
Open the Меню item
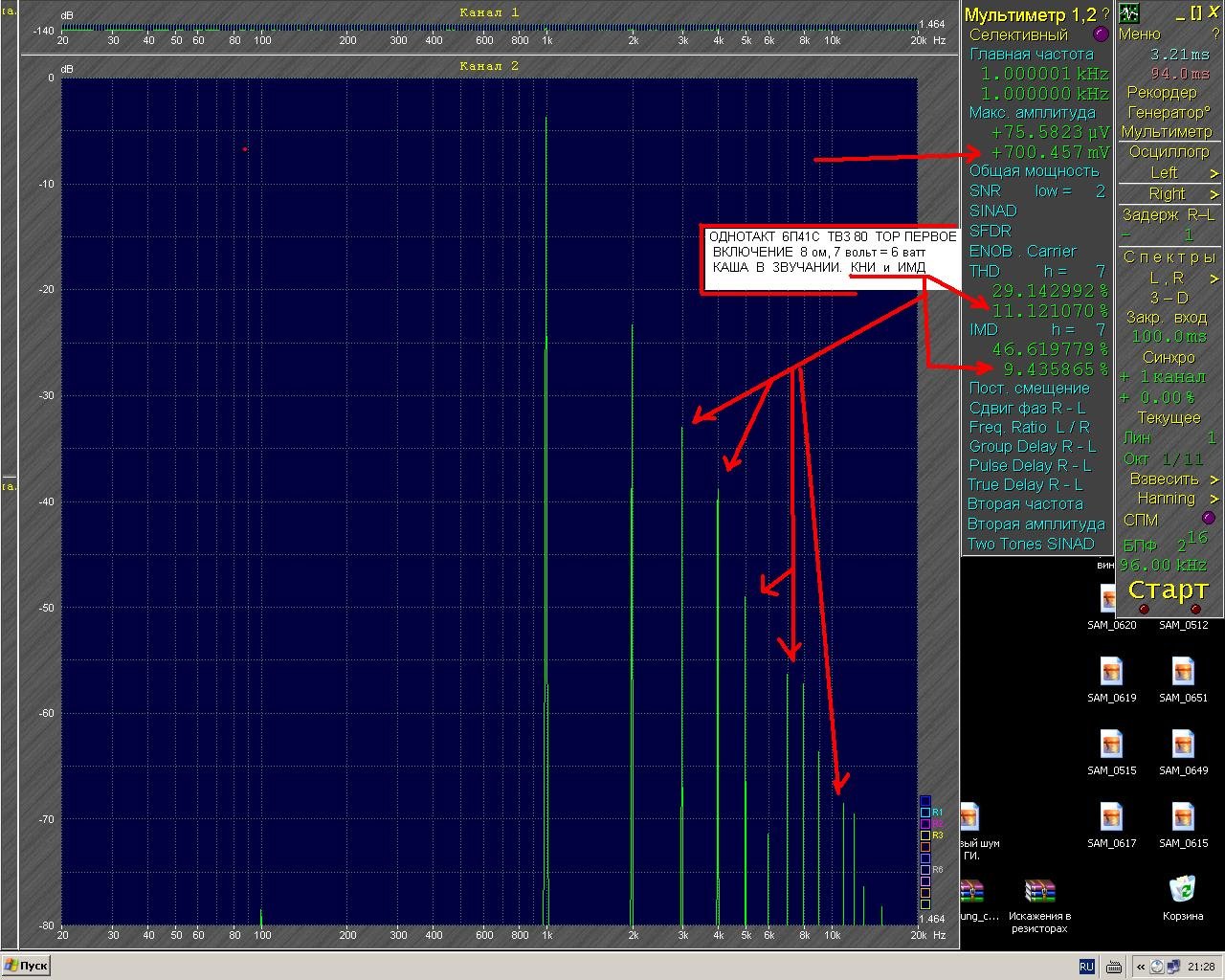pos(1139,33)
